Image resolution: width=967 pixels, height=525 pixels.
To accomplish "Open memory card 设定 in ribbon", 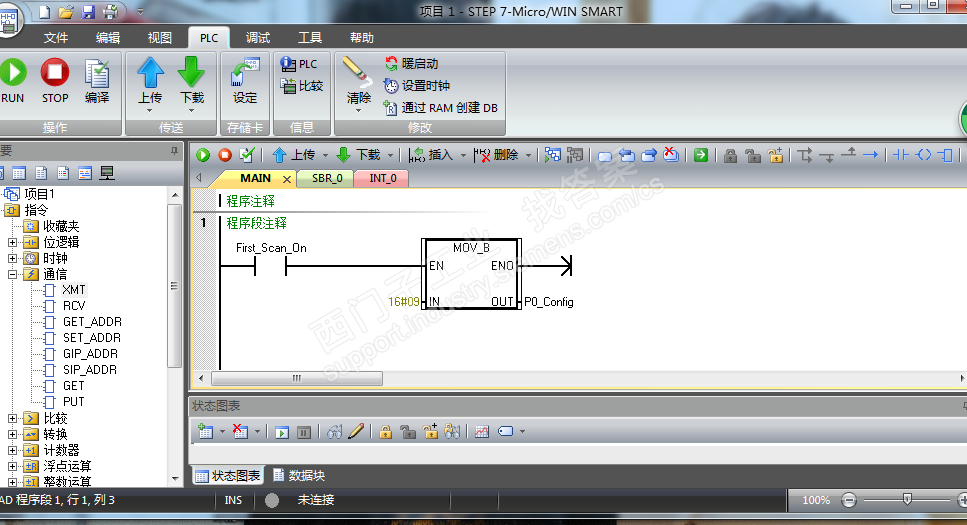I will [245, 80].
